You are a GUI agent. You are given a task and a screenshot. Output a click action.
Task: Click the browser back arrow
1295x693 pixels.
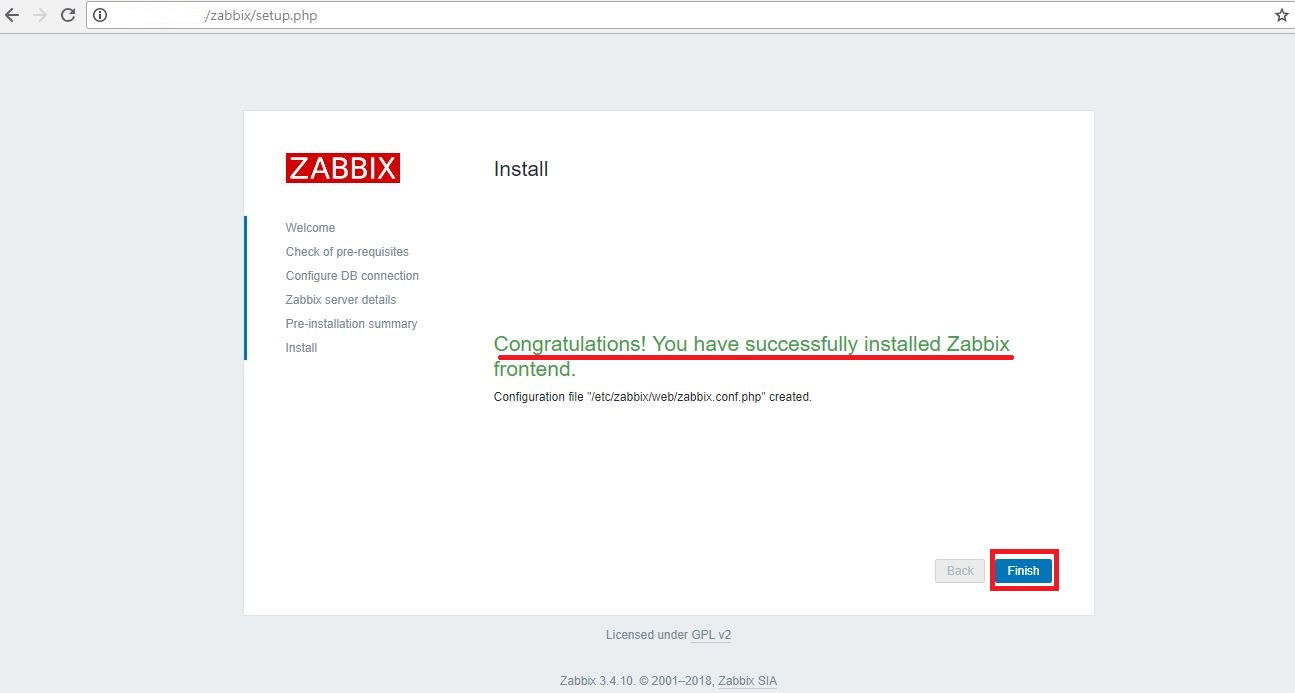12,15
